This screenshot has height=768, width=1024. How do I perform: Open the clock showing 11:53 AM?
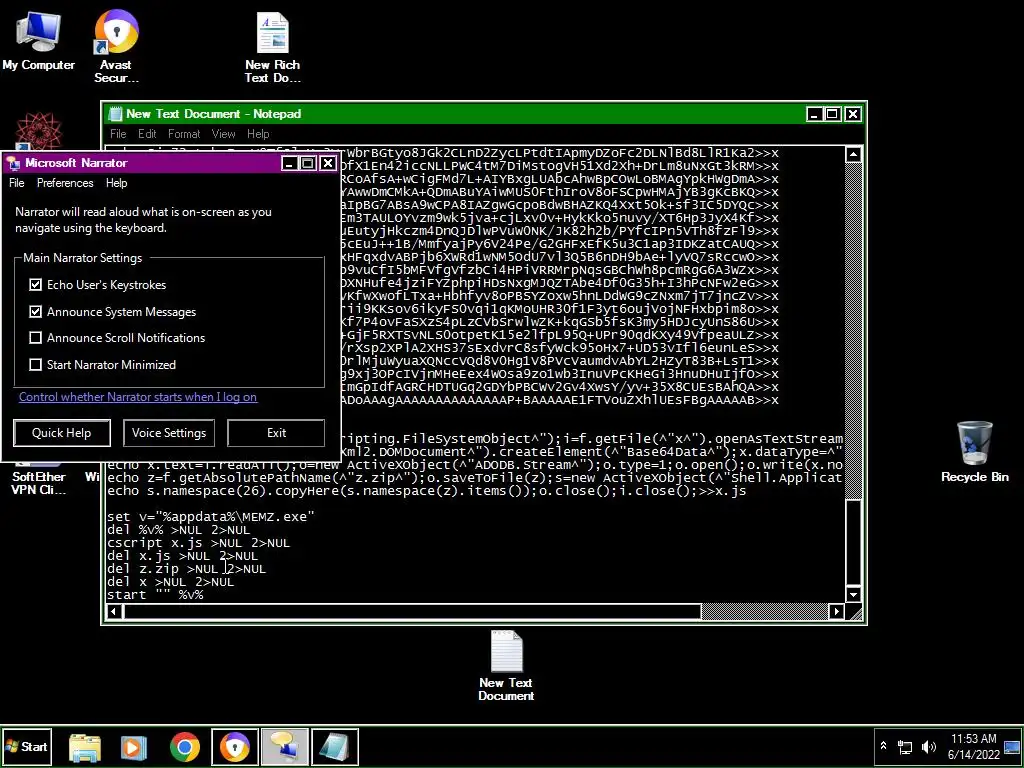(x=973, y=746)
